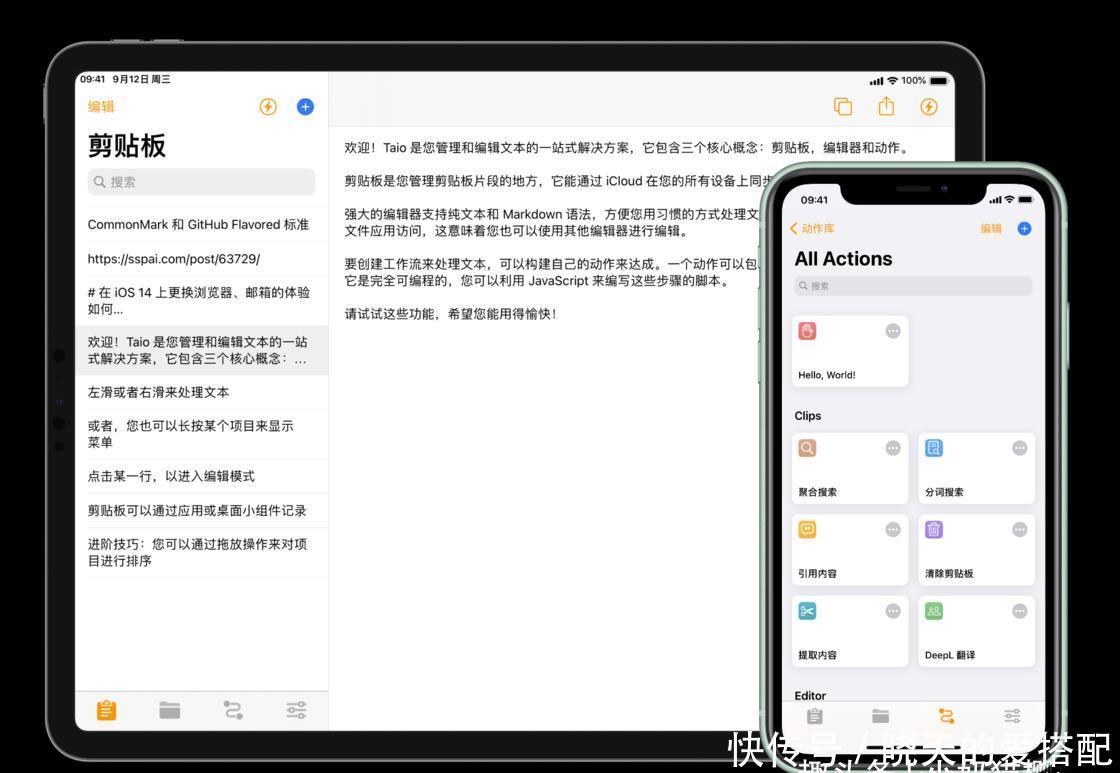Tap the lightning bolt icon beside 编辑 header
Viewport: 1120px width, 773px height.
[x=267, y=106]
